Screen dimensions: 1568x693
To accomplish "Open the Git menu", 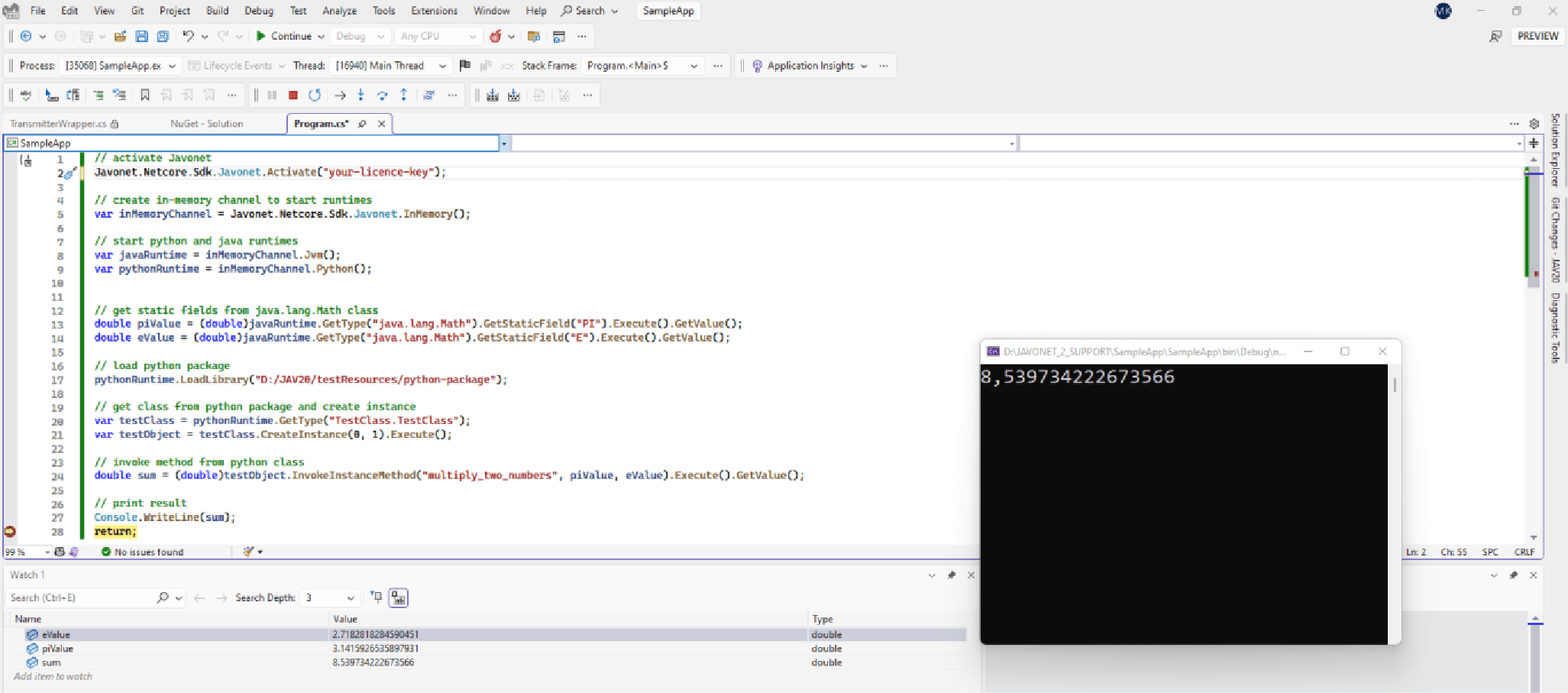I will click(x=137, y=11).
